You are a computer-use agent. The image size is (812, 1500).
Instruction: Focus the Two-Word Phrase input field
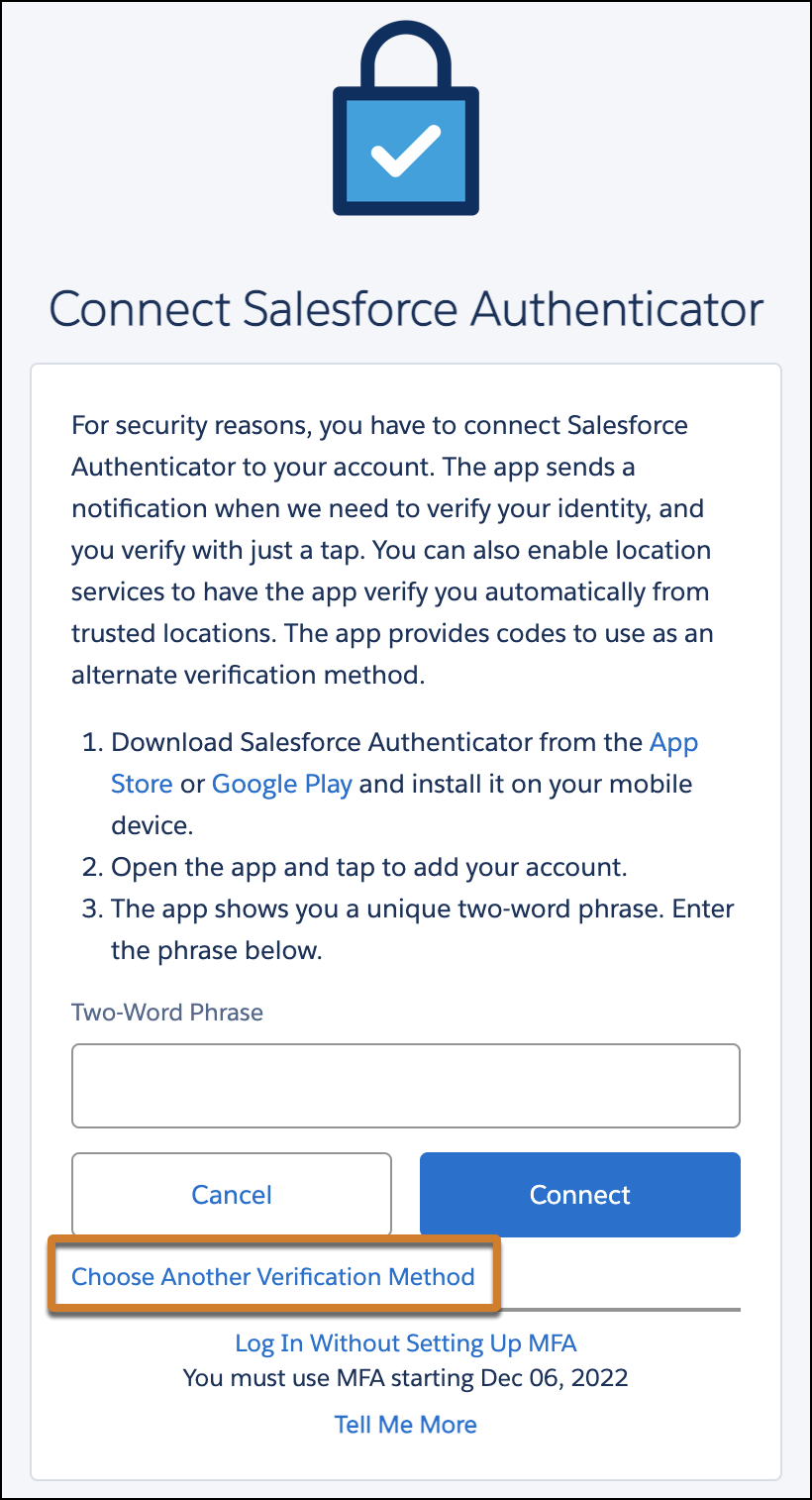pyautogui.click(x=406, y=1085)
